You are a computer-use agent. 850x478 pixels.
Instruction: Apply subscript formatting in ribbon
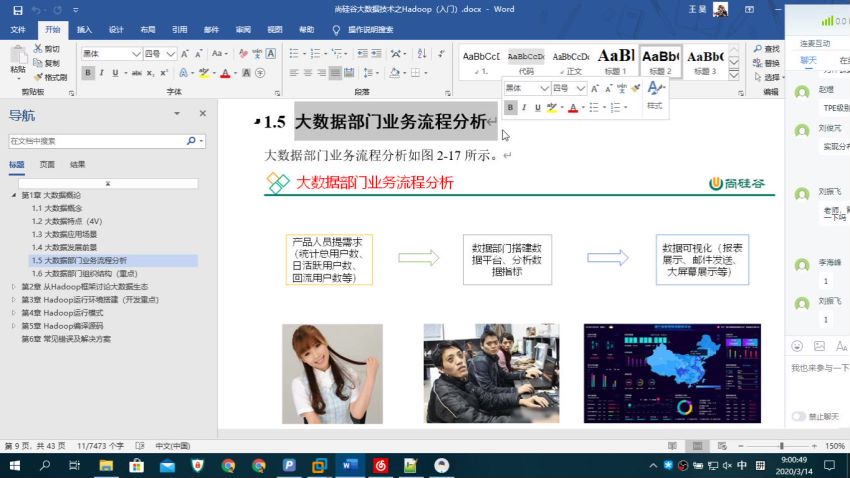tap(150, 73)
